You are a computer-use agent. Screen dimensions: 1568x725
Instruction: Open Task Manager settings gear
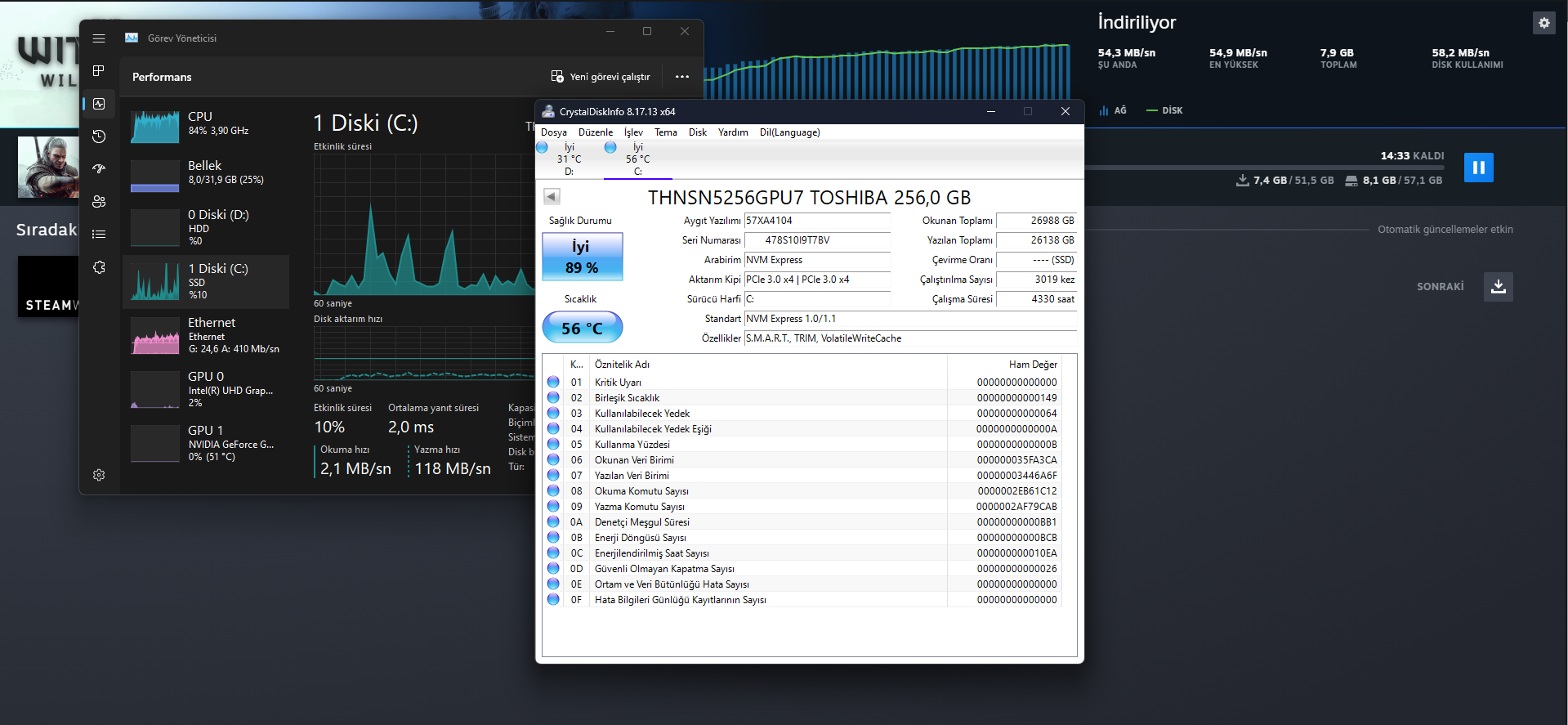tap(99, 475)
